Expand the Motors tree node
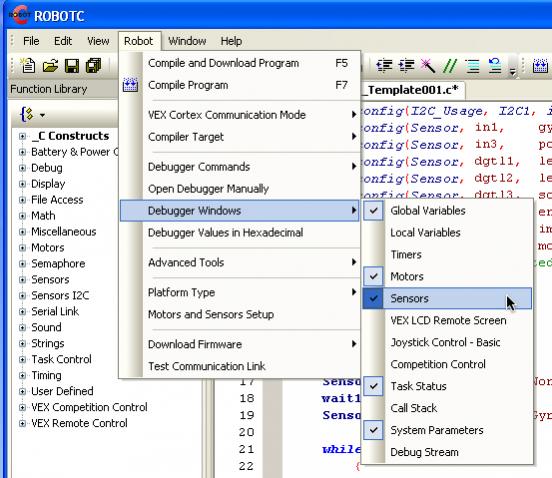Viewport: 552px width, 478px height. point(22,248)
